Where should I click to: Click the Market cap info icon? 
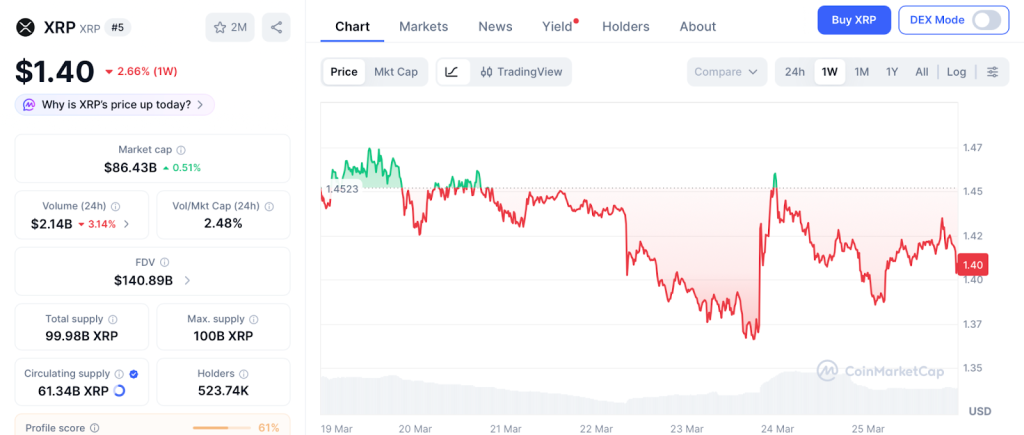181,150
